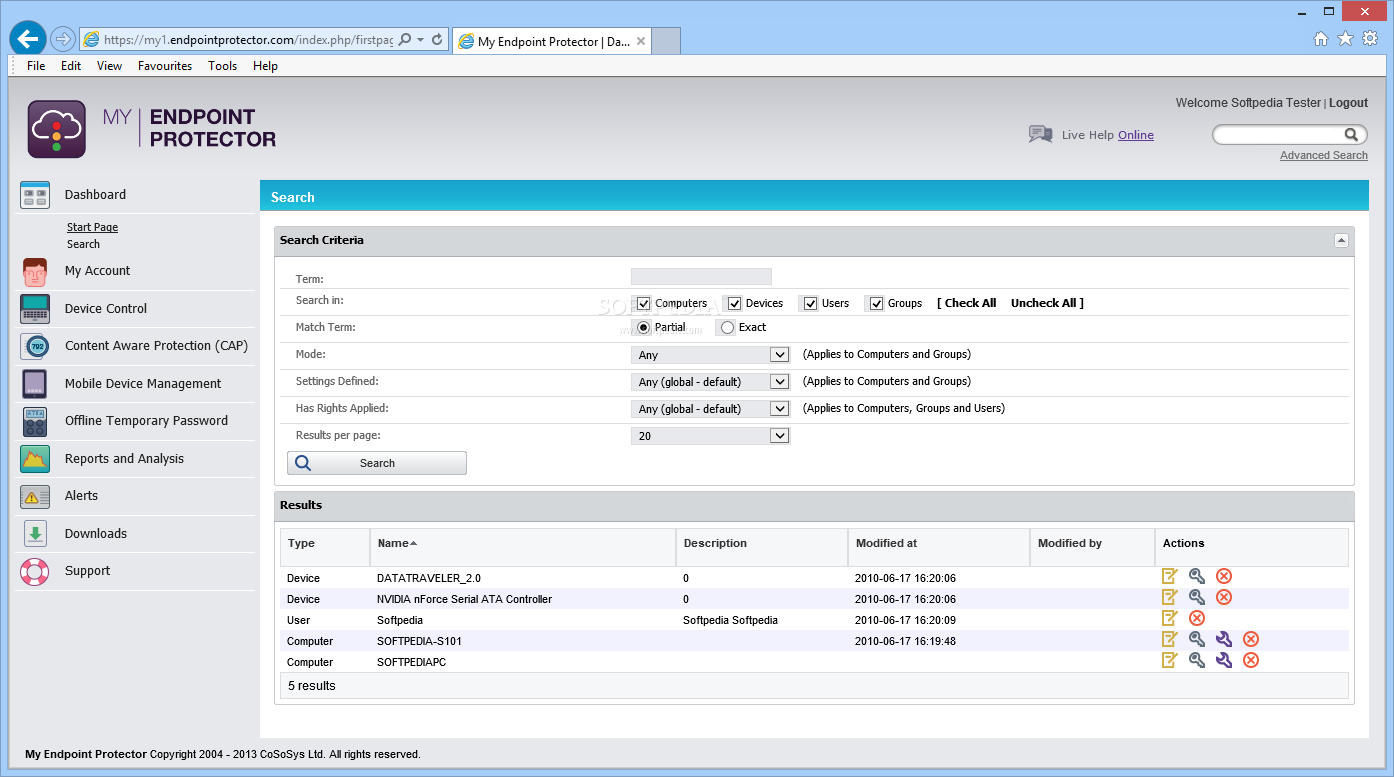Open the Tools menu
1394x777 pixels.
click(x=223, y=66)
